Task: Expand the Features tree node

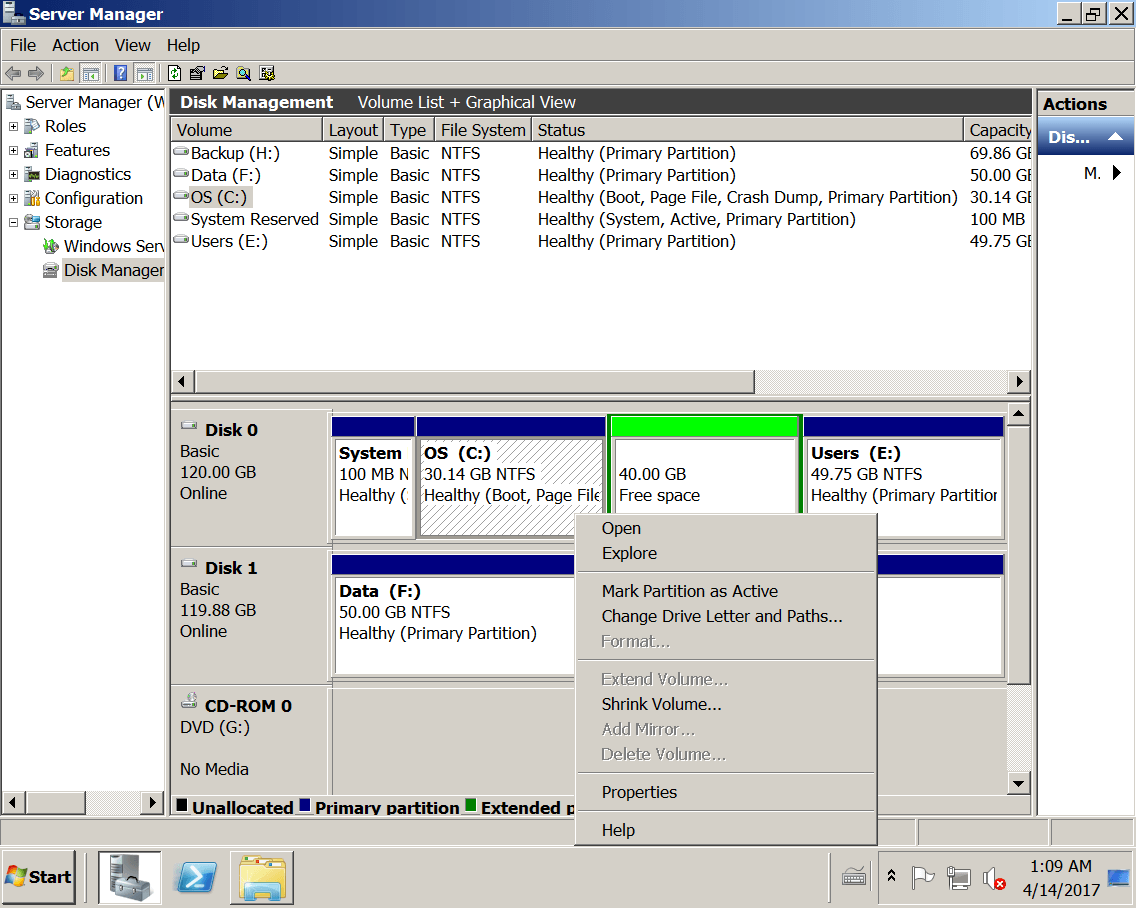Action: pyautogui.click(x=13, y=151)
